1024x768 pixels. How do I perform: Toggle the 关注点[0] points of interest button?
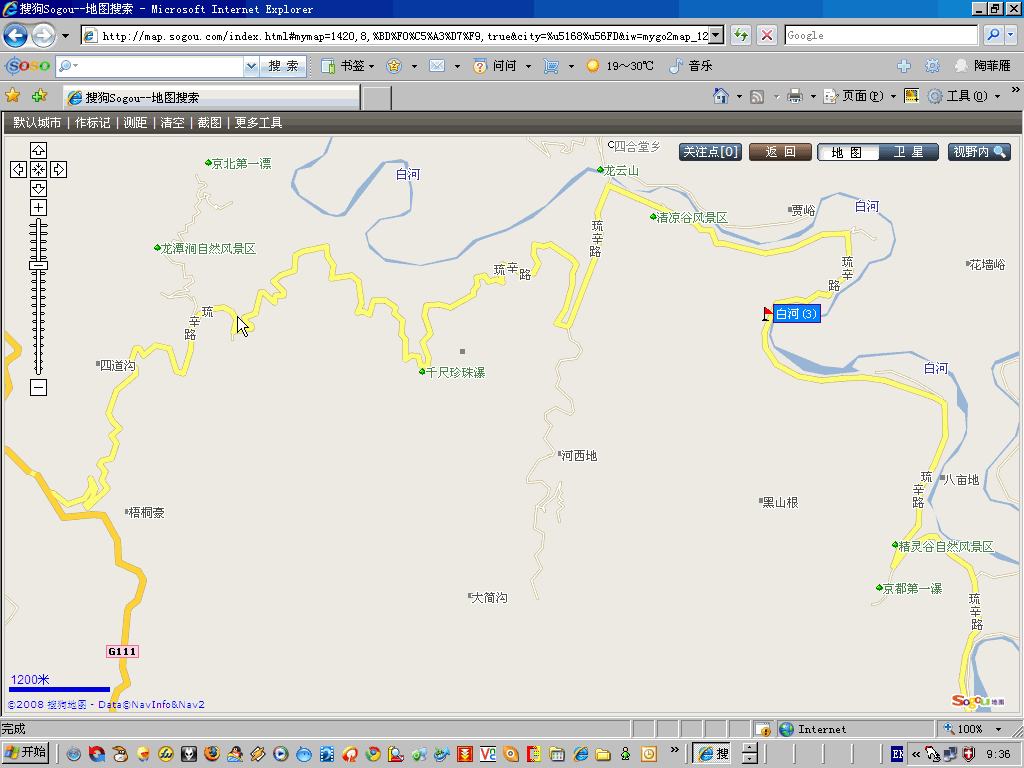[x=710, y=152]
